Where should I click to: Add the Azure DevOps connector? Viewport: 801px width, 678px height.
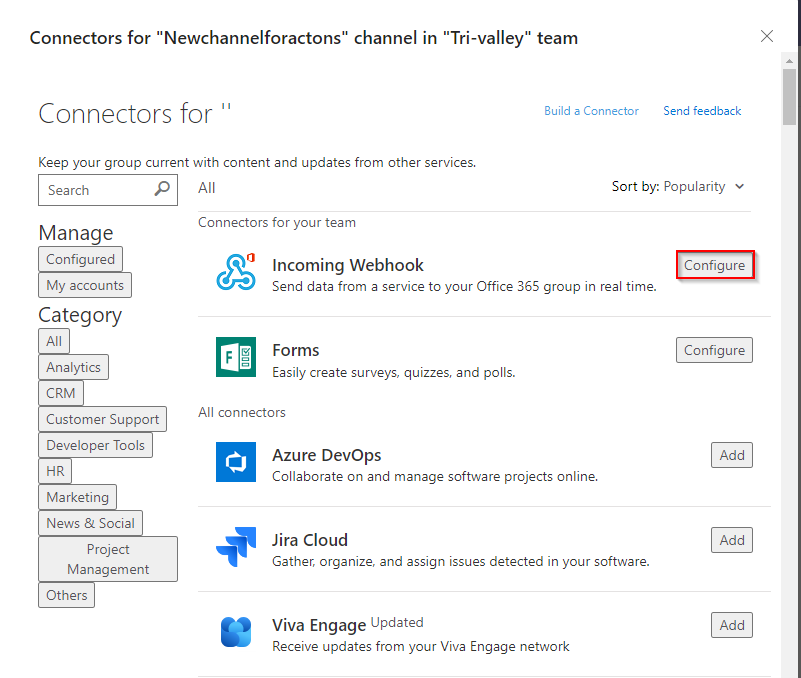pos(732,455)
